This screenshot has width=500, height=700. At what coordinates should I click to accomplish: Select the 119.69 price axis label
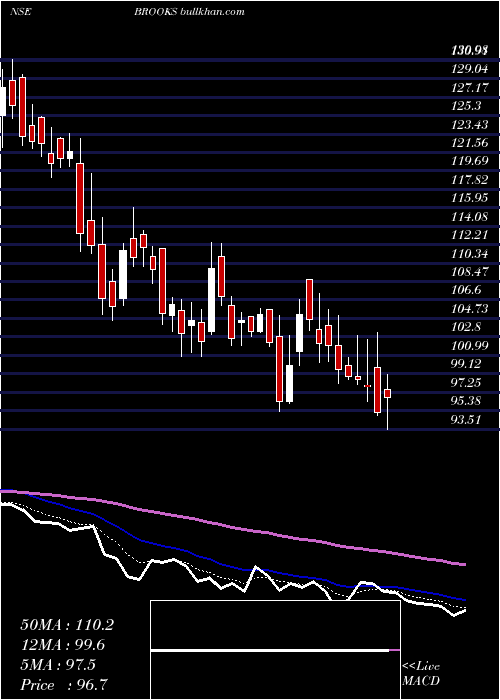point(470,161)
